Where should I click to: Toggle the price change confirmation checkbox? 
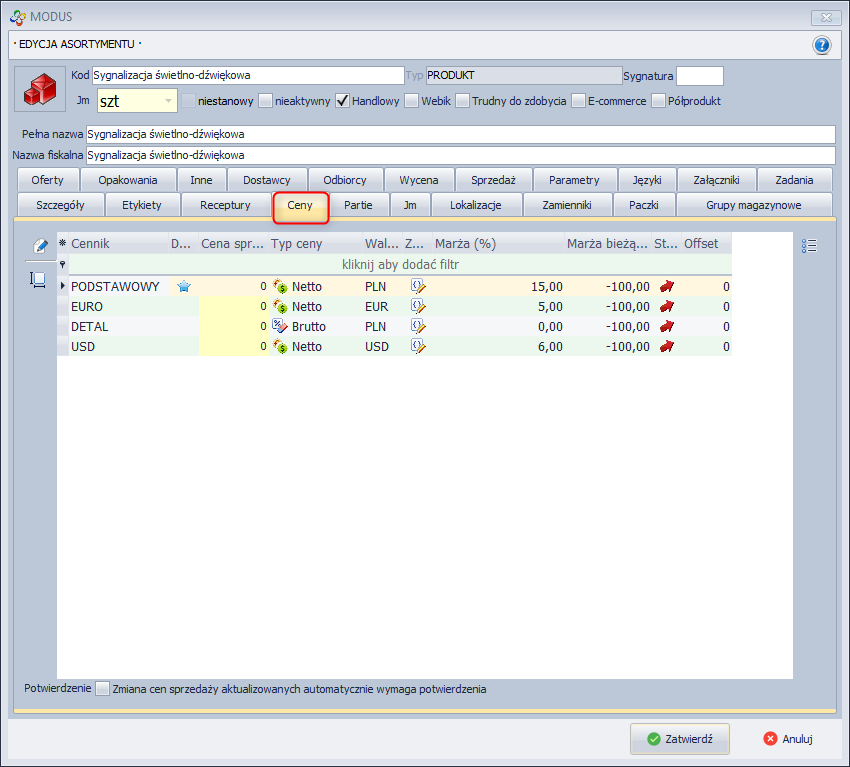coord(102,688)
